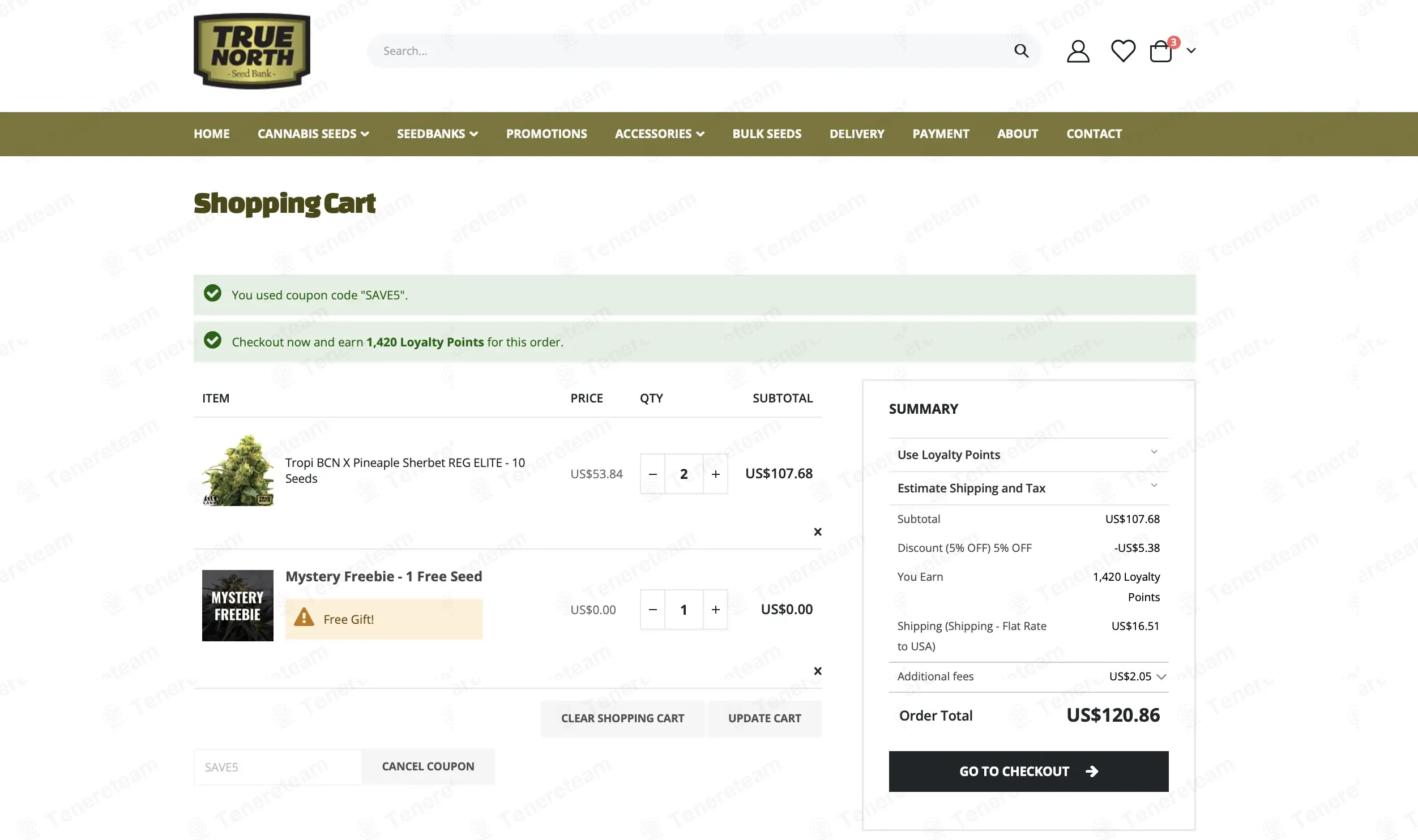Click the Shopping Cart heading
Screen dimensions: 1418x840
(x=284, y=203)
